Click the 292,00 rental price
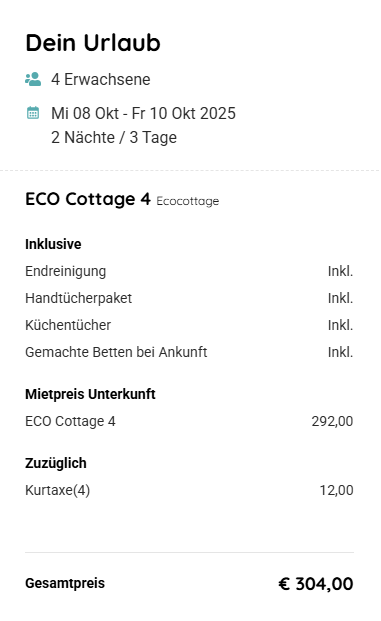The height and width of the screenshot is (621, 381). click(332, 421)
